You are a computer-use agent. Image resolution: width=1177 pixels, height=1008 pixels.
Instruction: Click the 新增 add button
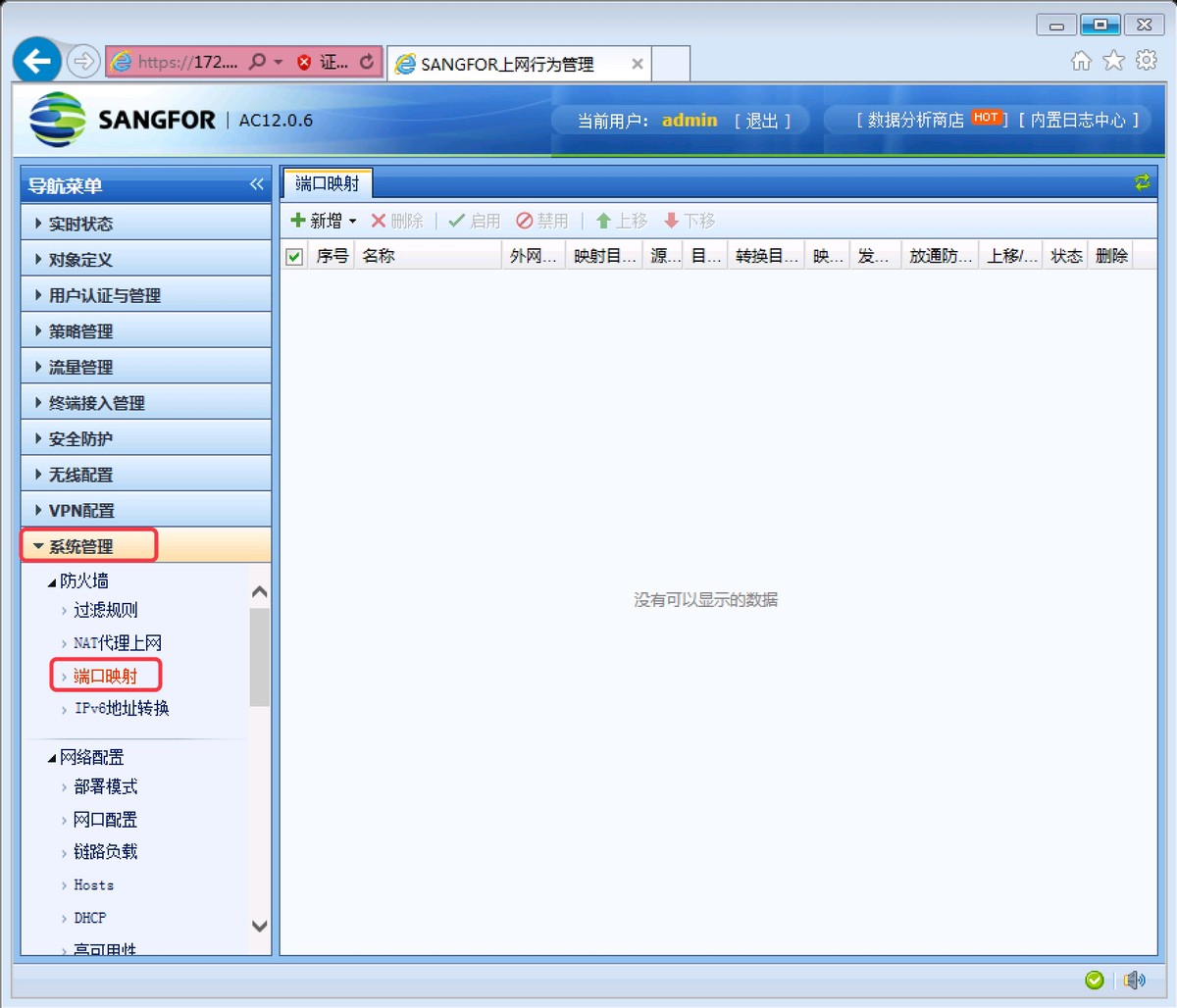(324, 221)
